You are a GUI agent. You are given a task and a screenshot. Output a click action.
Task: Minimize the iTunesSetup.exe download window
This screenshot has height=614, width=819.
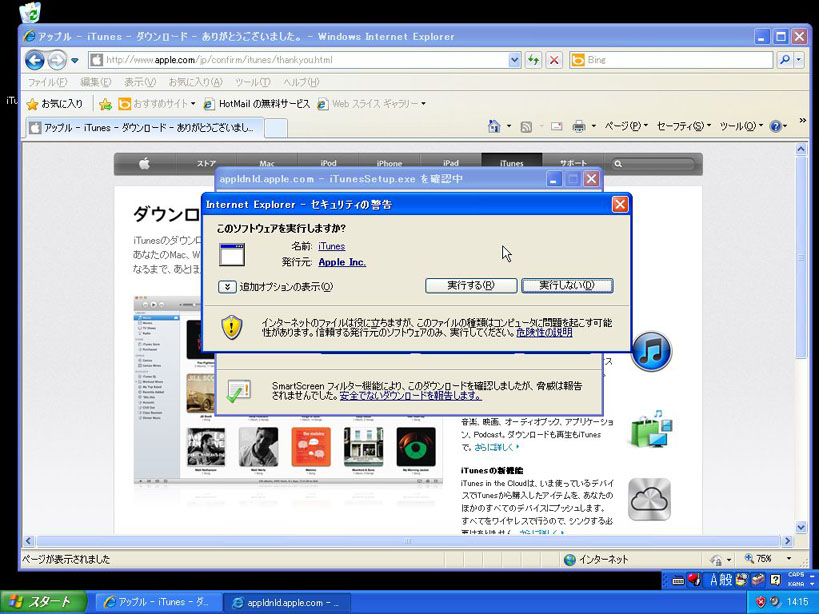pos(554,179)
